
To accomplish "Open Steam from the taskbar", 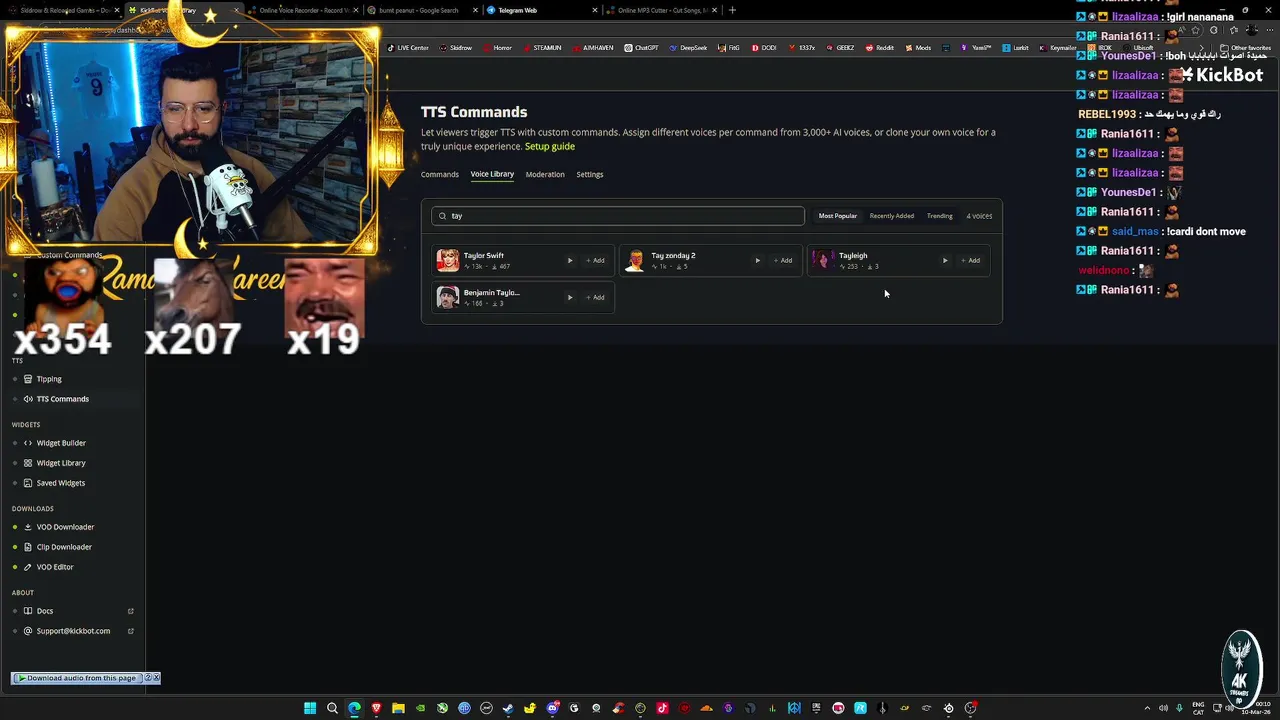I will tap(508, 708).
